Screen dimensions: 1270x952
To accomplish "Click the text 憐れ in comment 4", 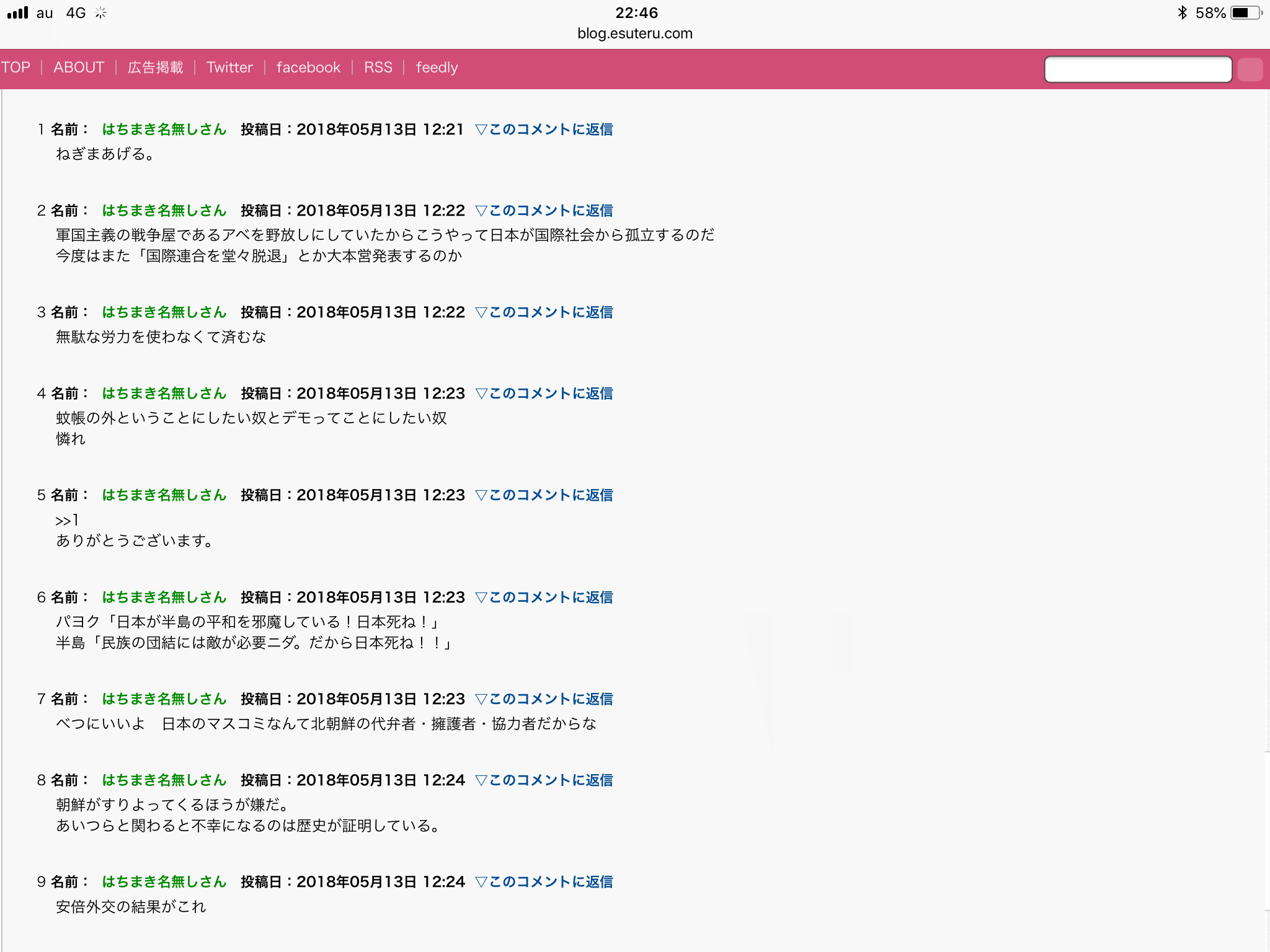I will 71,439.
